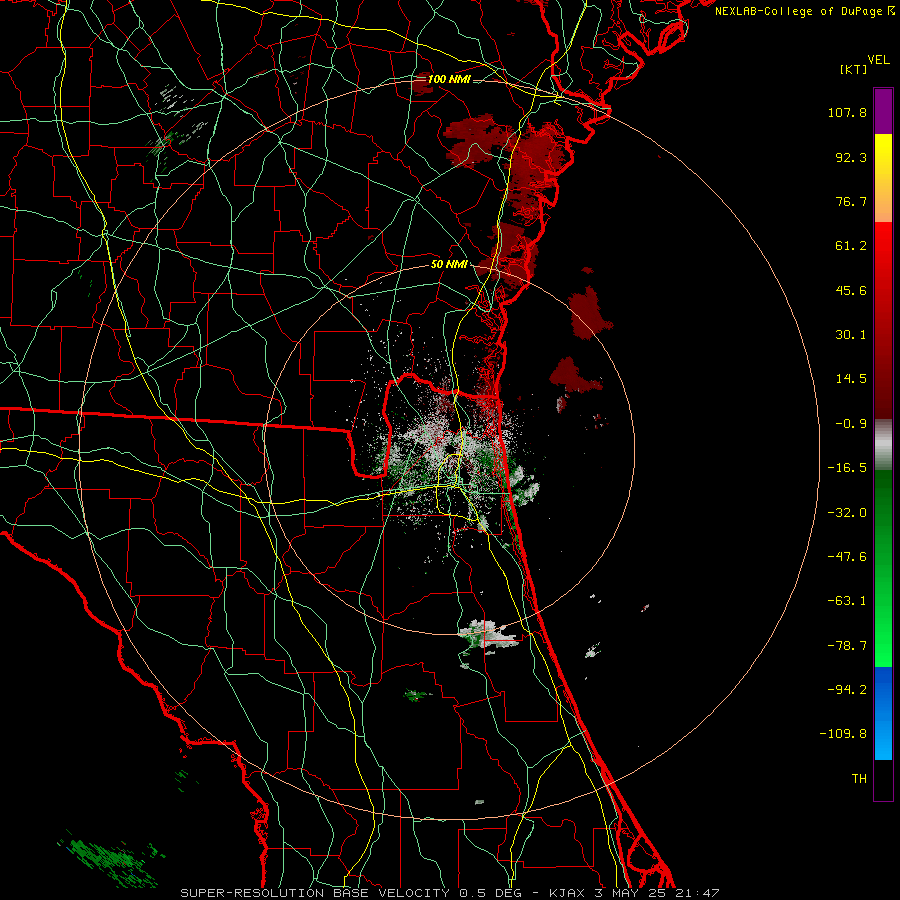Screen dimensions: 900x900
Task: Select the 107.8 velocity scale value
Action: (x=847, y=112)
